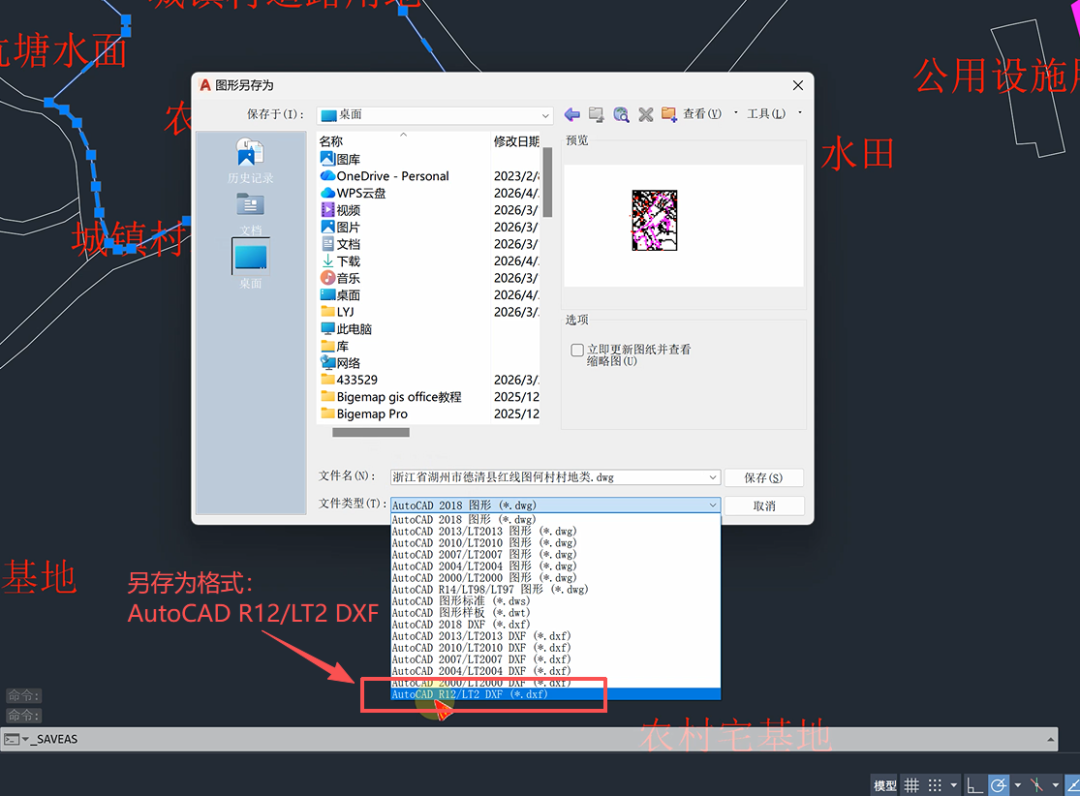Open the 音乐 folder in file list
The width and height of the screenshot is (1080, 796).
(340, 278)
